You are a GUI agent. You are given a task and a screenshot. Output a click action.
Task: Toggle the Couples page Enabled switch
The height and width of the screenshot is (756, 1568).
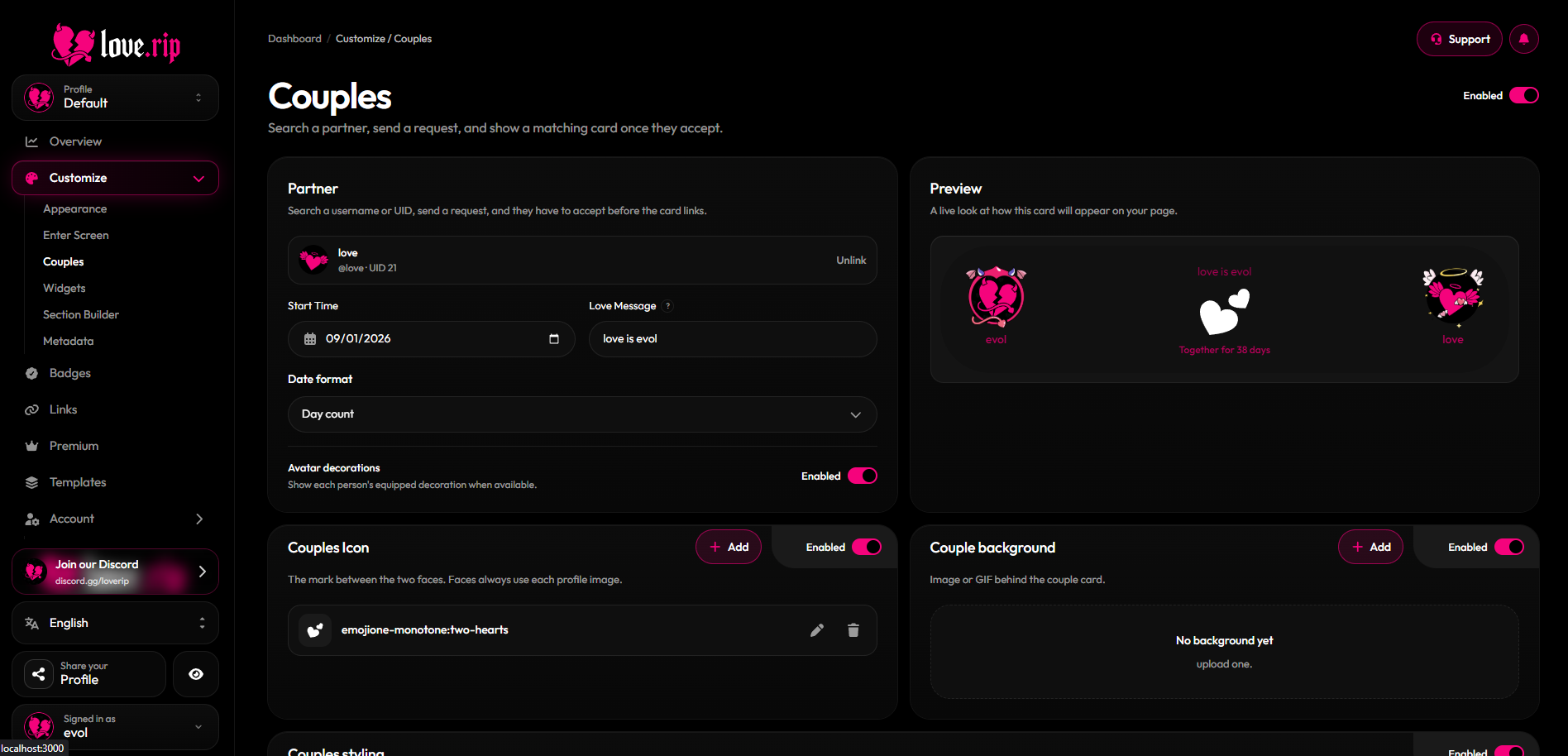pyautogui.click(x=1524, y=95)
